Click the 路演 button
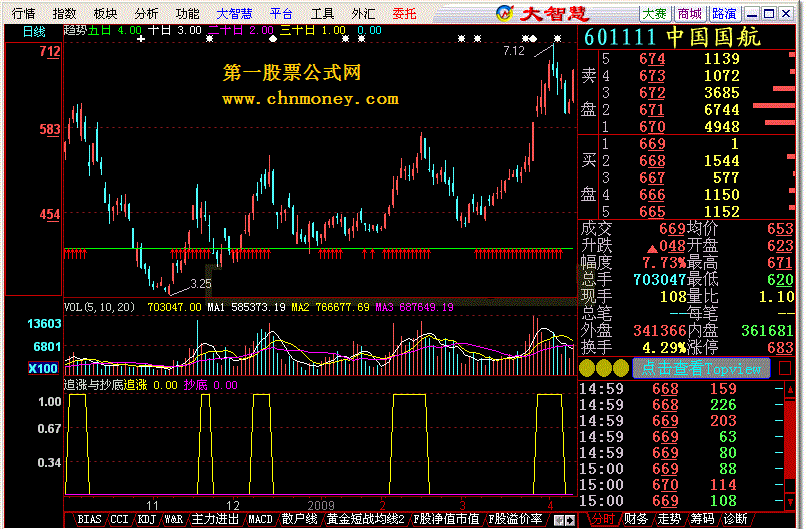The width and height of the screenshot is (807, 529). pos(724,13)
